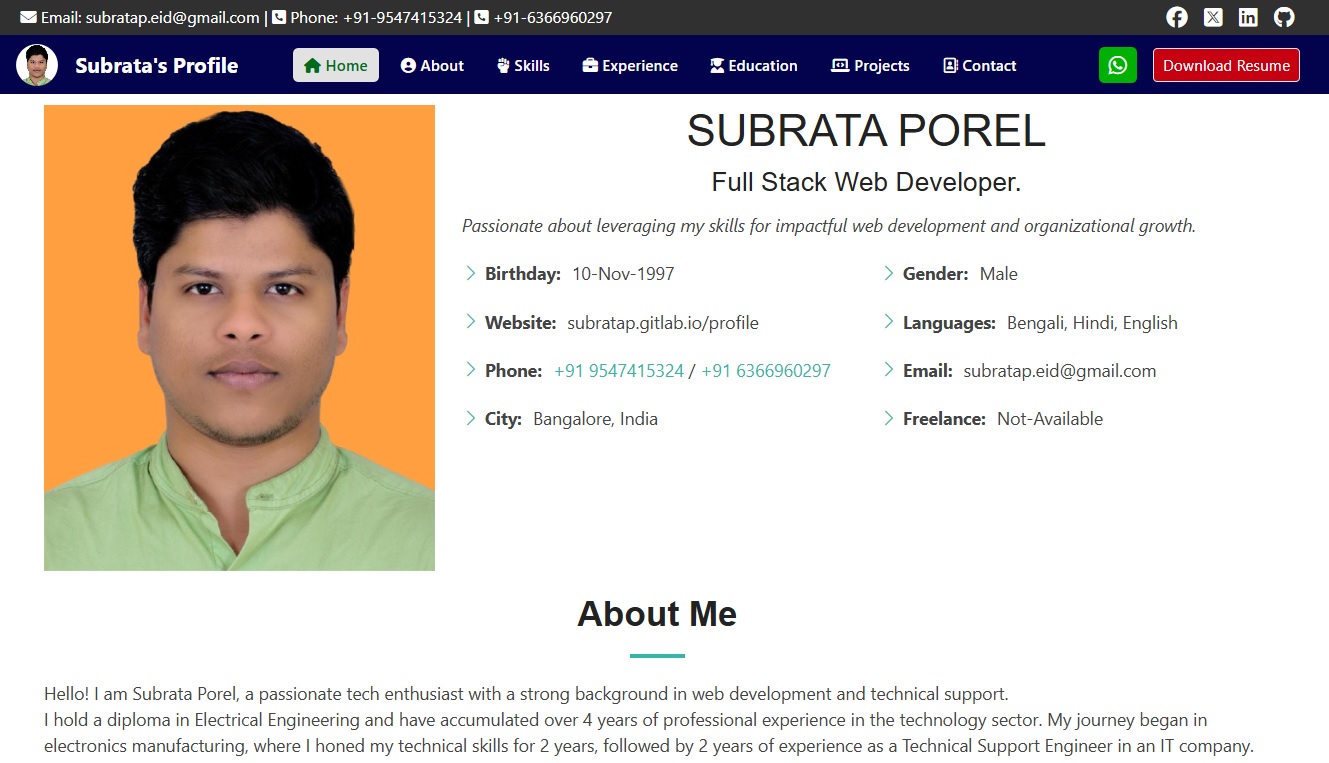Open Projects from the navigation bar
The width and height of the screenshot is (1329, 763).
[870, 65]
